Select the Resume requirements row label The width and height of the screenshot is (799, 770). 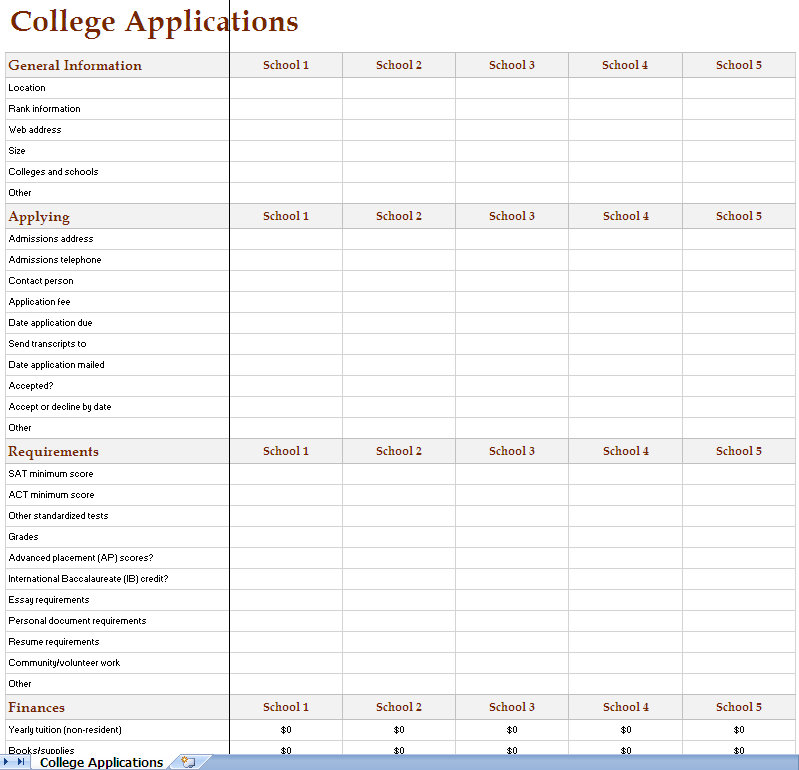tap(54, 642)
